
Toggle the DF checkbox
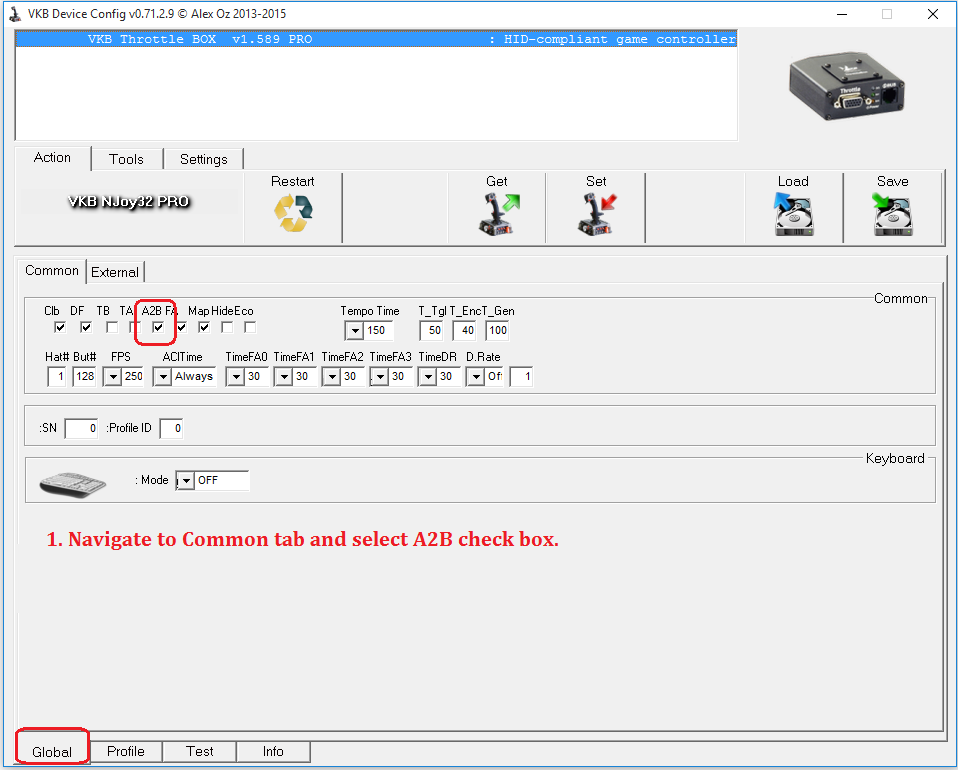(86, 328)
